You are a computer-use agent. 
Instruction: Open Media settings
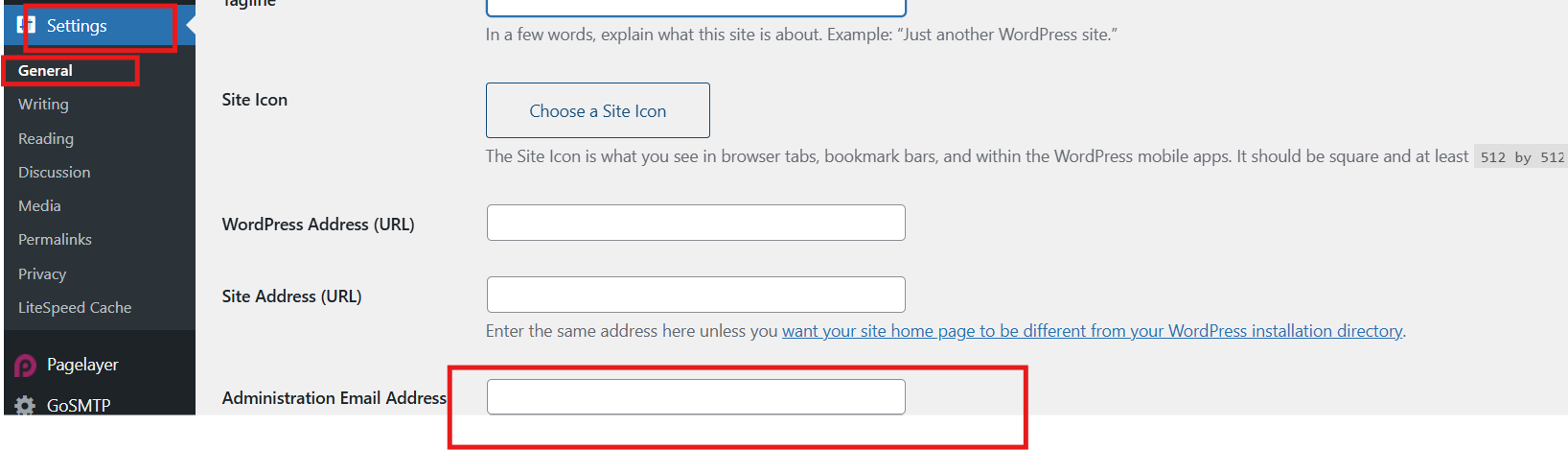(39, 206)
